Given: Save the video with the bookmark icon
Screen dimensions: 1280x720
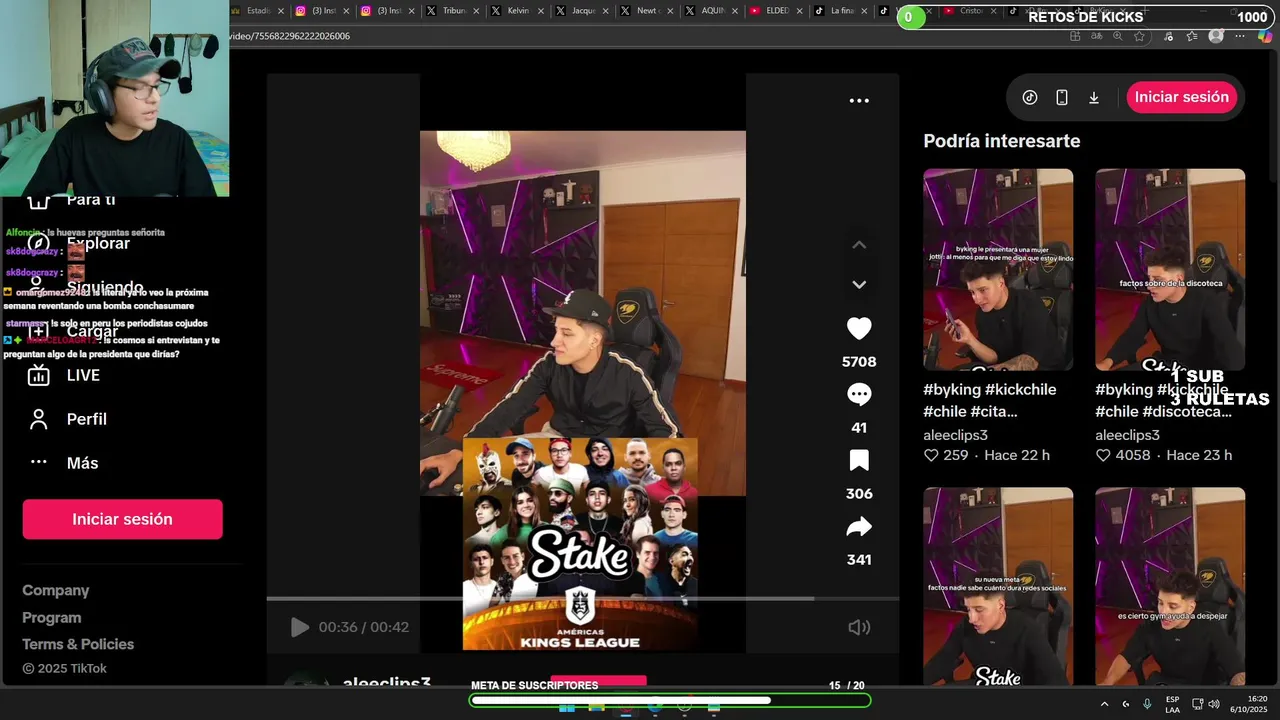Looking at the screenshot, I should (x=859, y=461).
